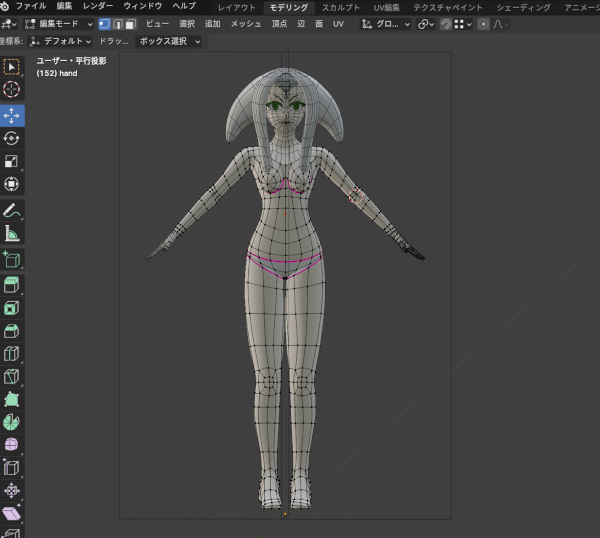Choose the Shear tool
The image size is (600, 538).
11,513
